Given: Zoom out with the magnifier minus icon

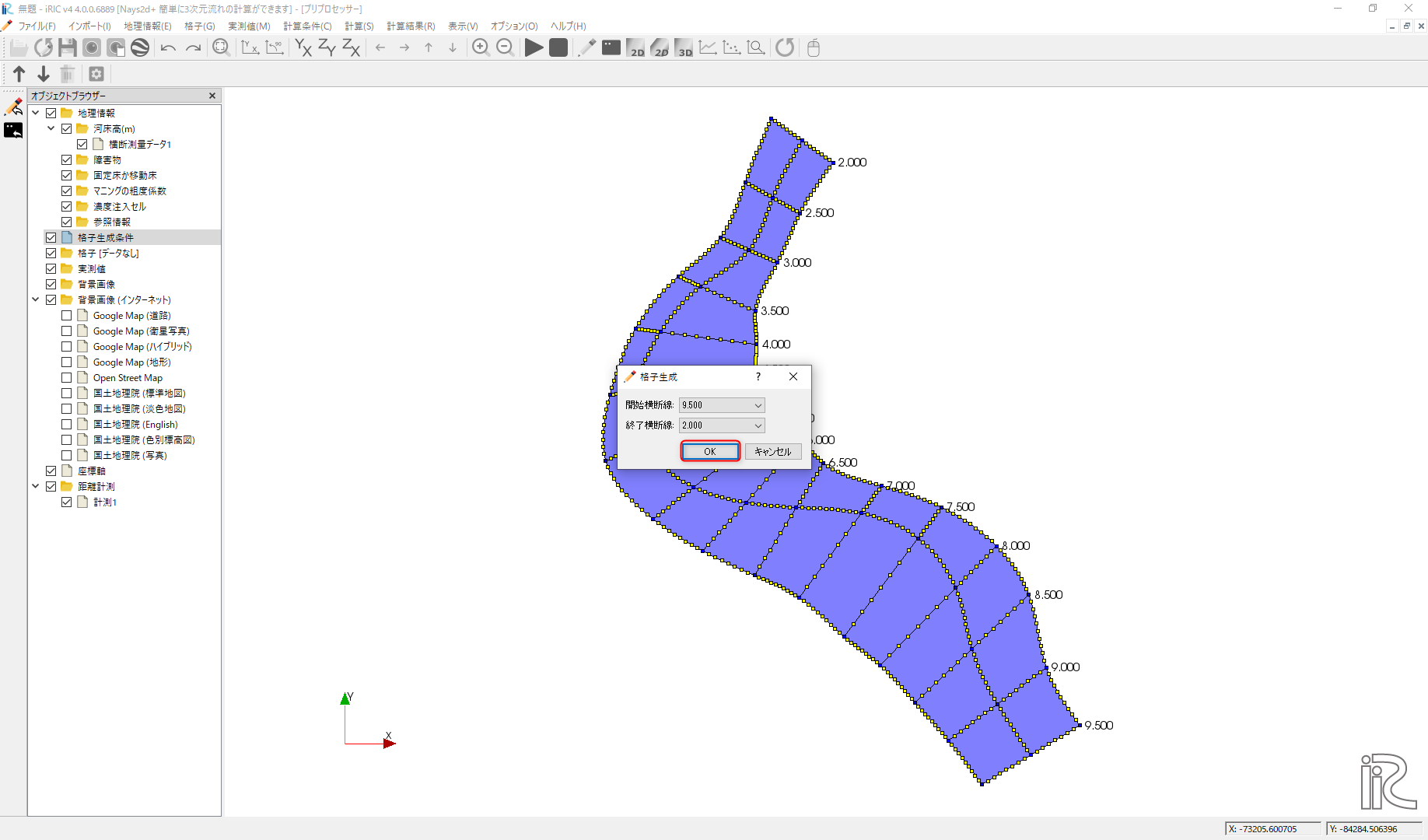Looking at the screenshot, I should click(x=505, y=47).
